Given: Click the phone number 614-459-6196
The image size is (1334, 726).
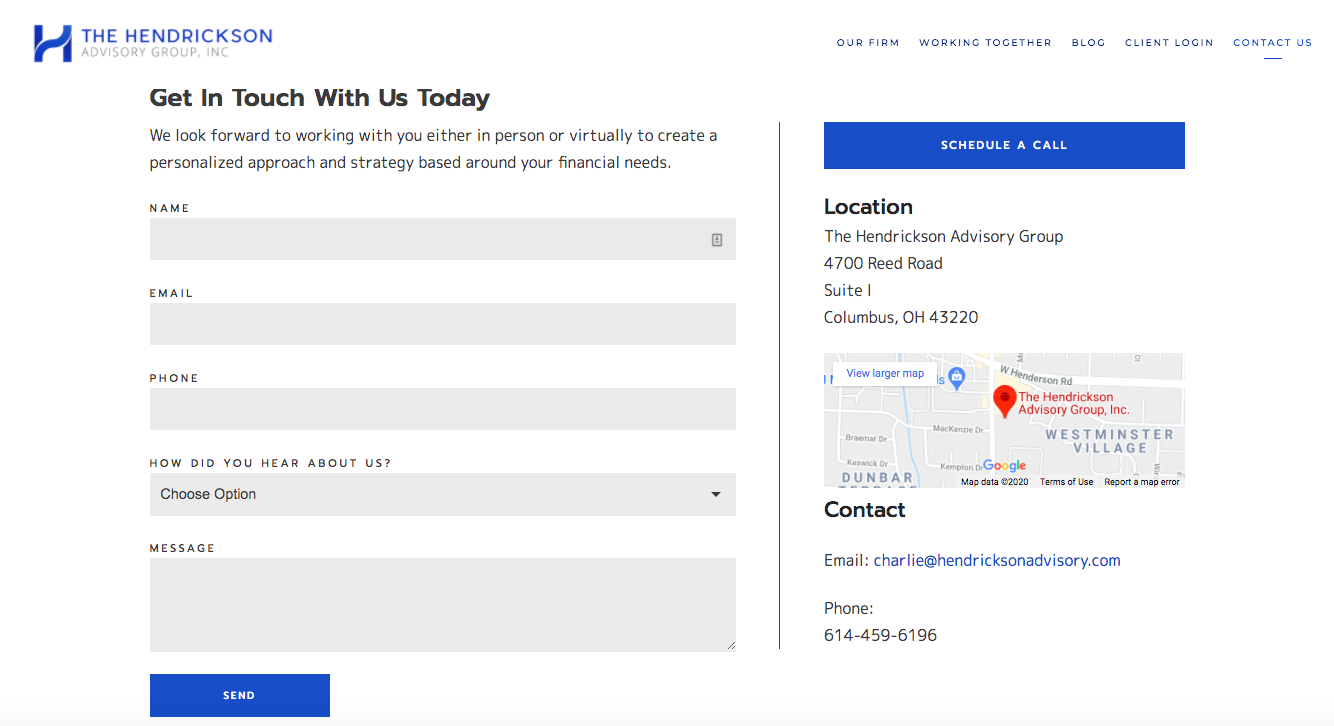Looking at the screenshot, I should (x=880, y=635).
